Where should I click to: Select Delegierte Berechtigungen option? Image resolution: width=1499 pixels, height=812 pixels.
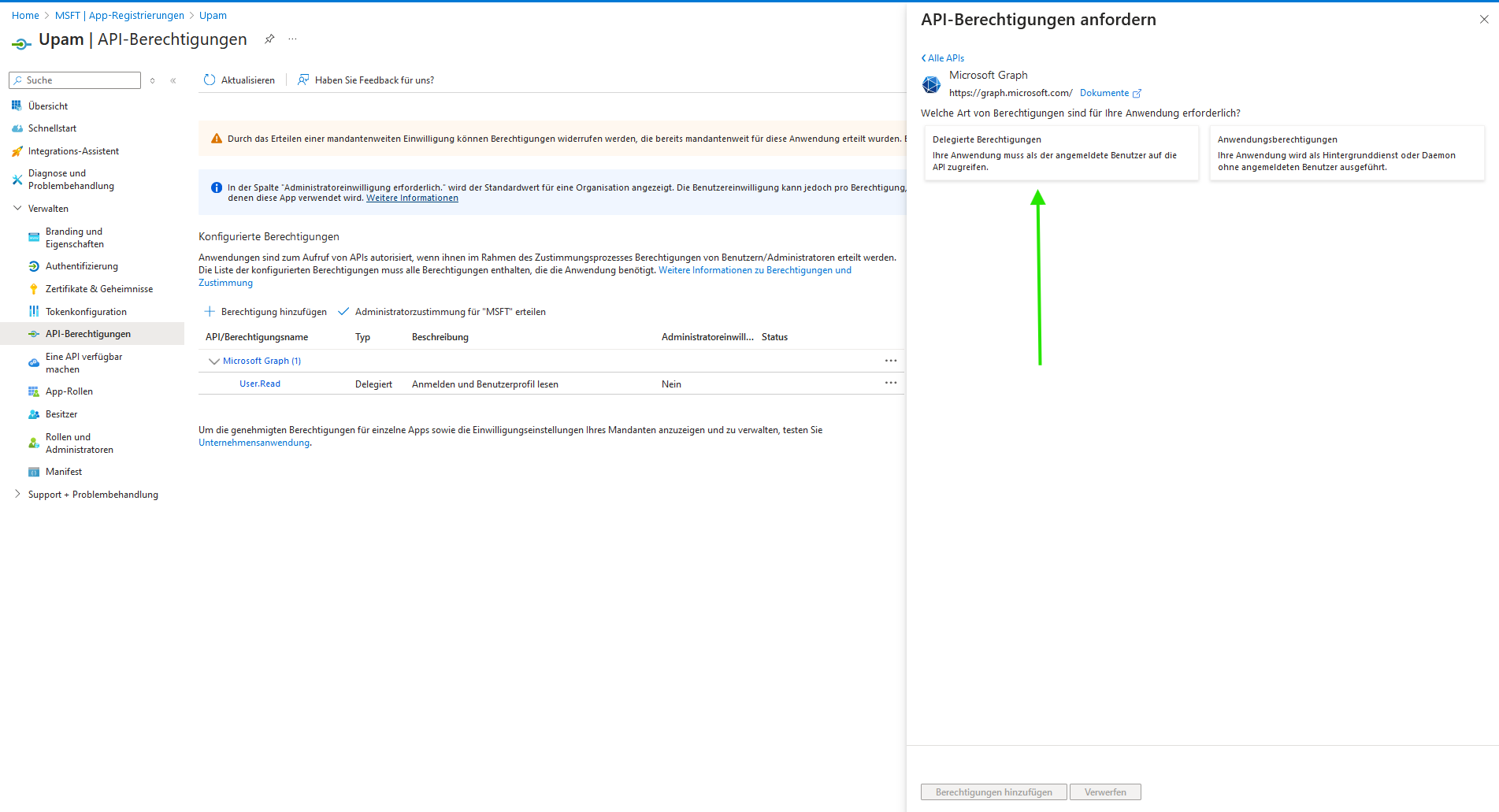click(1060, 153)
